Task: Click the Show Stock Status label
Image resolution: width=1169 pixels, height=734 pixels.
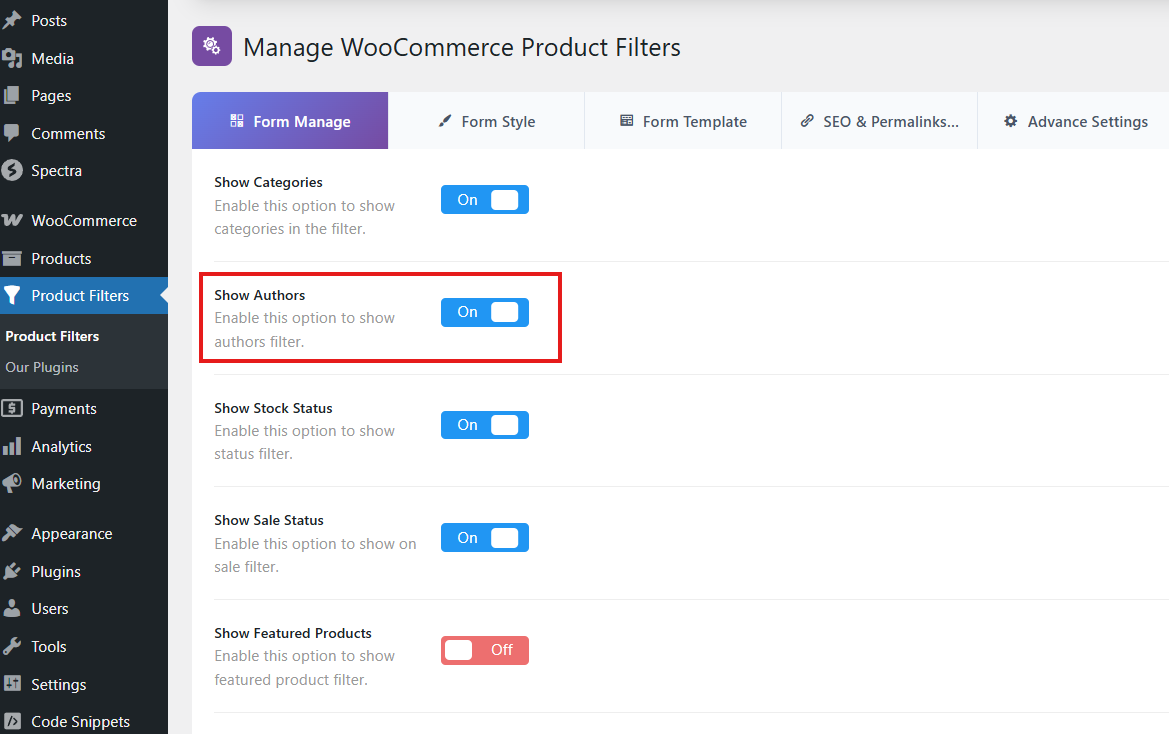Action: 273,408
